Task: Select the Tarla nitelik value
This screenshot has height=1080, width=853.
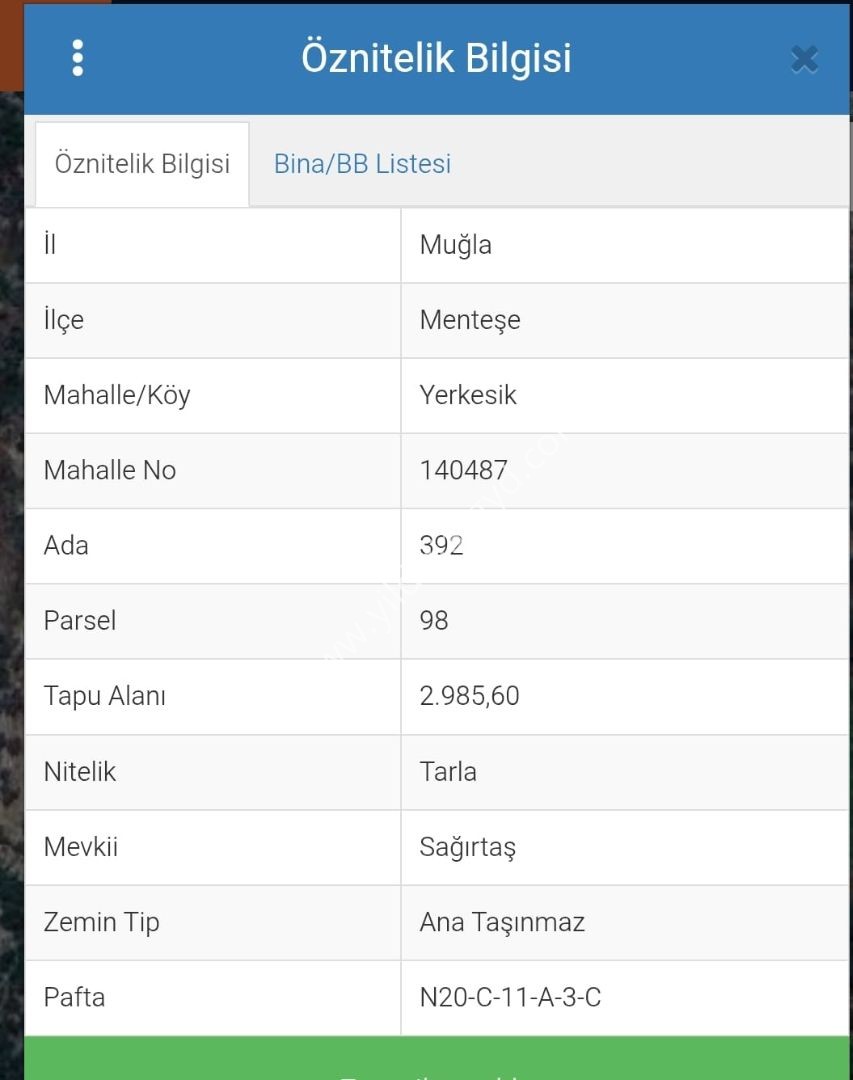Action: pyautogui.click(x=448, y=772)
